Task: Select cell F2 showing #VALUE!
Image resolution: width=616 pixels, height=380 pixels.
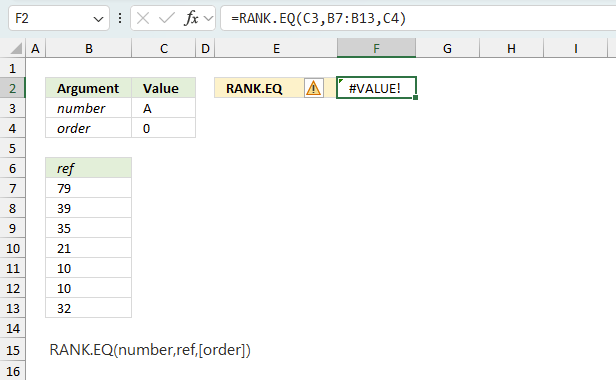Action: (376, 88)
